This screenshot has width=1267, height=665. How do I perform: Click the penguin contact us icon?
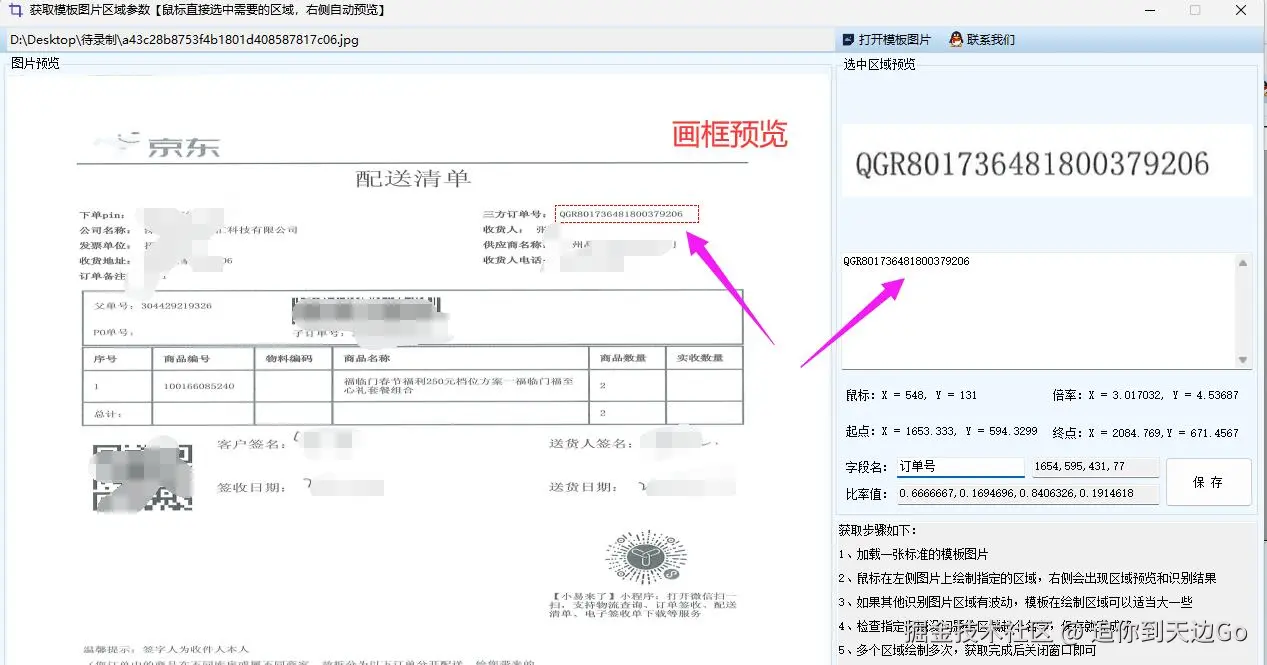pos(956,40)
